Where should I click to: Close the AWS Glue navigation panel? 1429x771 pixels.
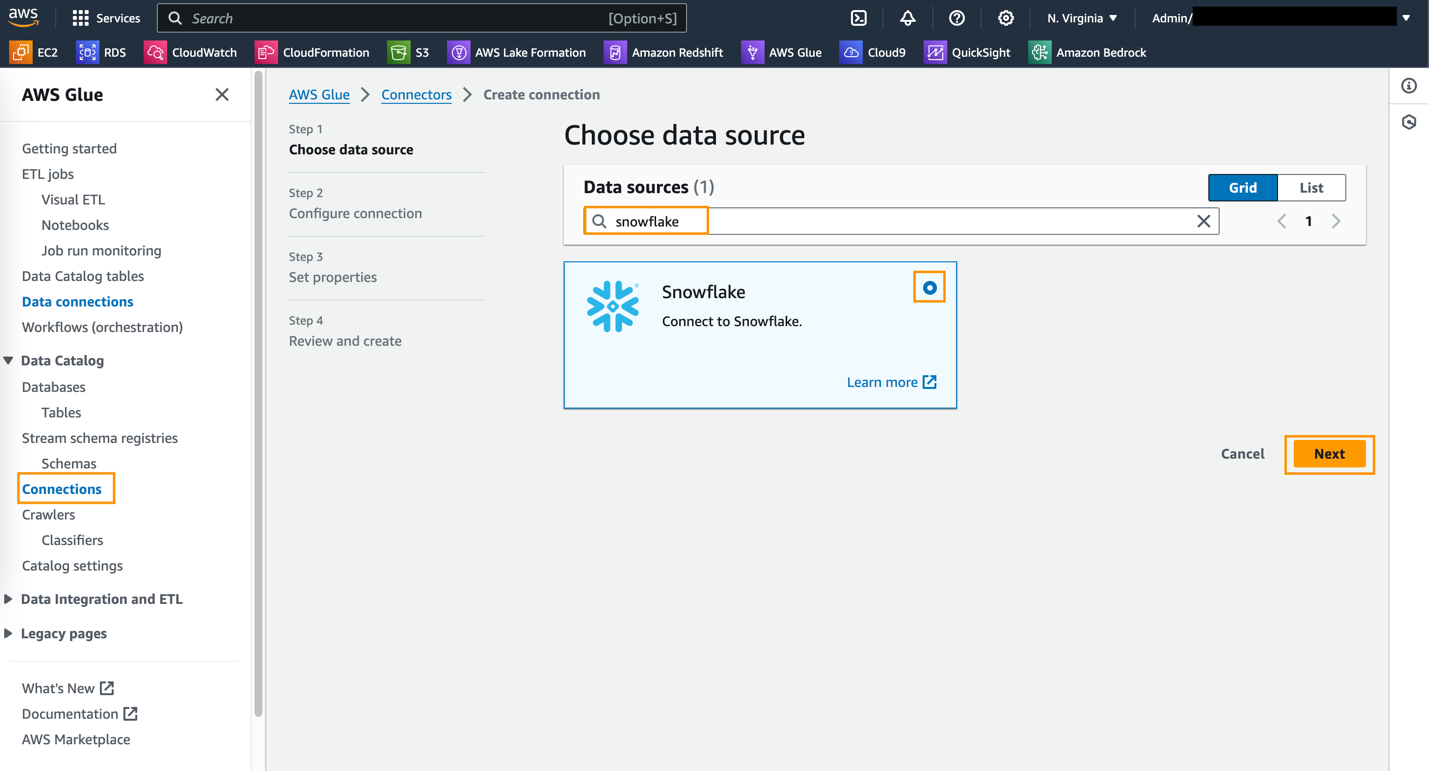click(x=222, y=95)
